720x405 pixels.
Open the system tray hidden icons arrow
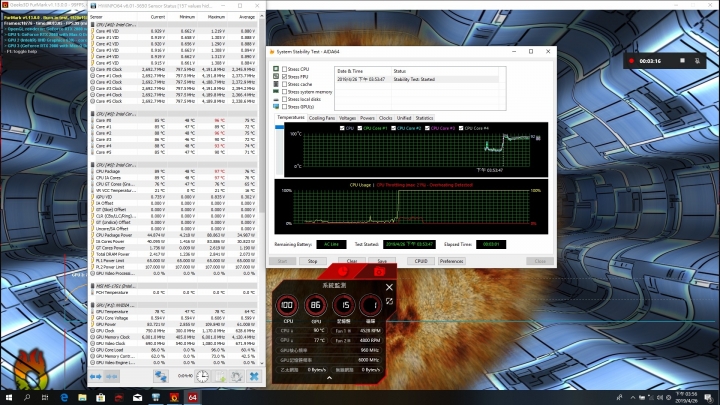point(633,398)
